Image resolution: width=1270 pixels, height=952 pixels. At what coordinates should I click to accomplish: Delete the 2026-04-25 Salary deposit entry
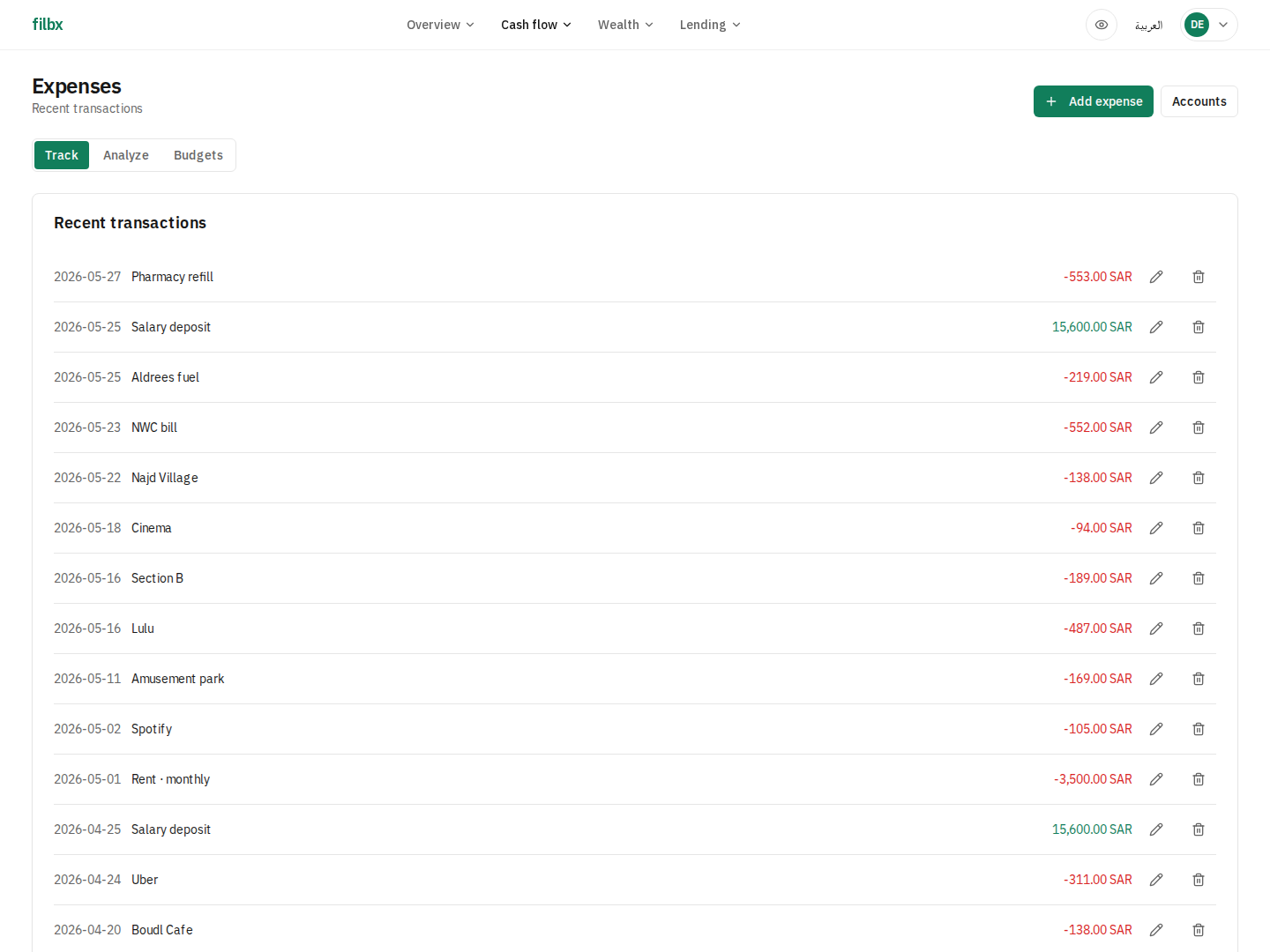click(1199, 829)
